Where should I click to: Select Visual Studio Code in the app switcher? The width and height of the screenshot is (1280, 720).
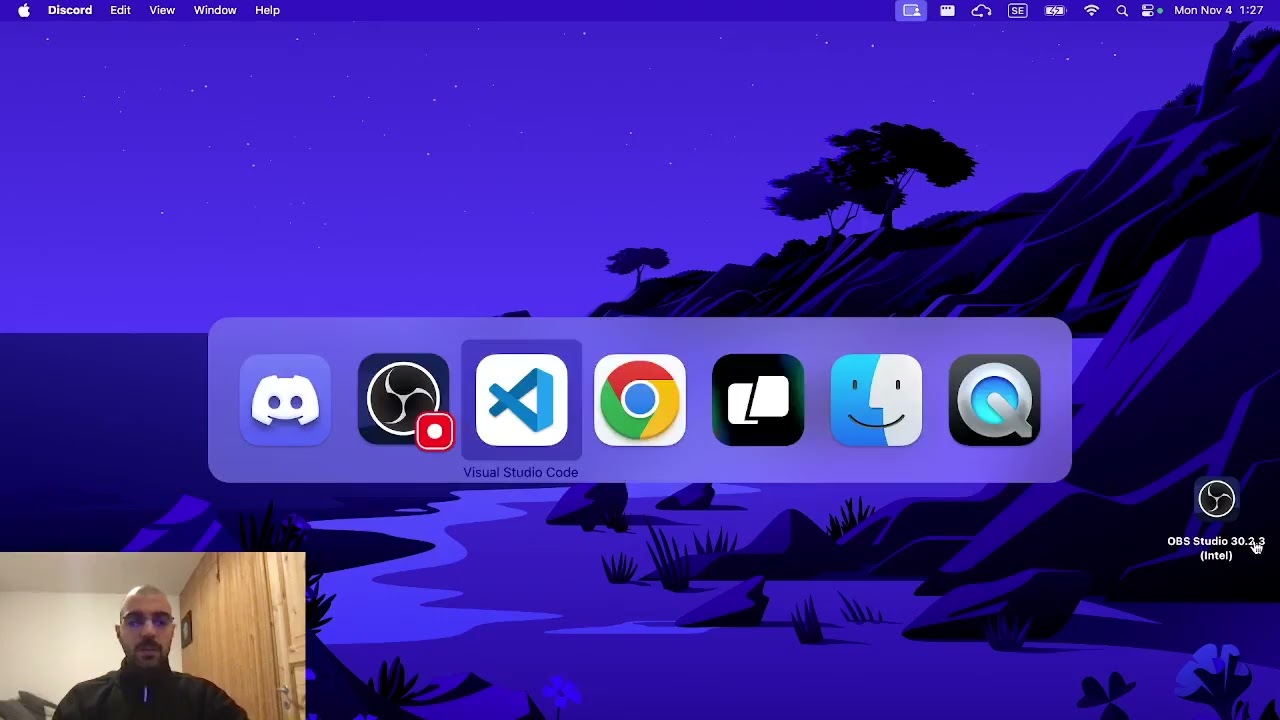[521, 400]
